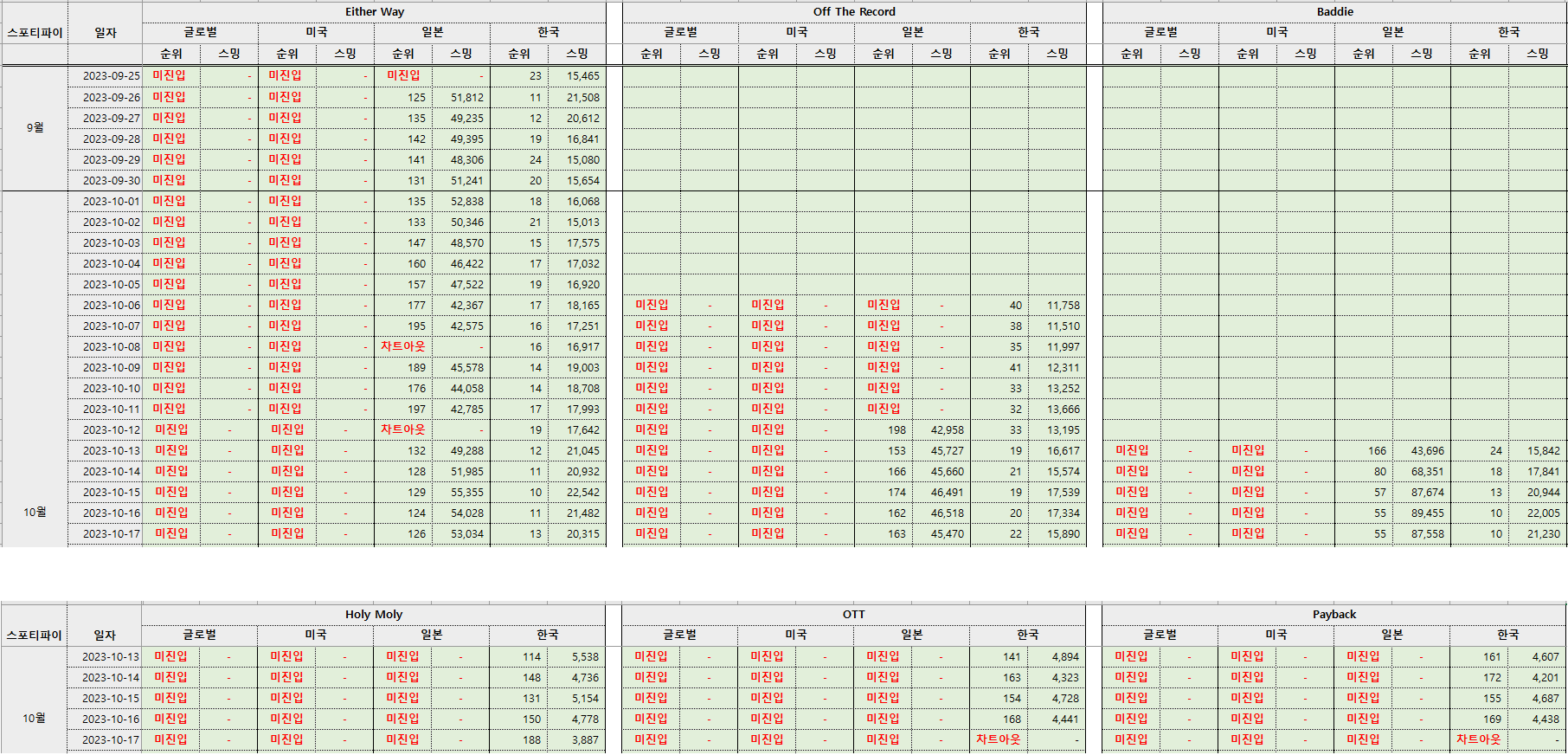Click the 'OTT' song header cell
1568x755 pixels.
(854, 614)
